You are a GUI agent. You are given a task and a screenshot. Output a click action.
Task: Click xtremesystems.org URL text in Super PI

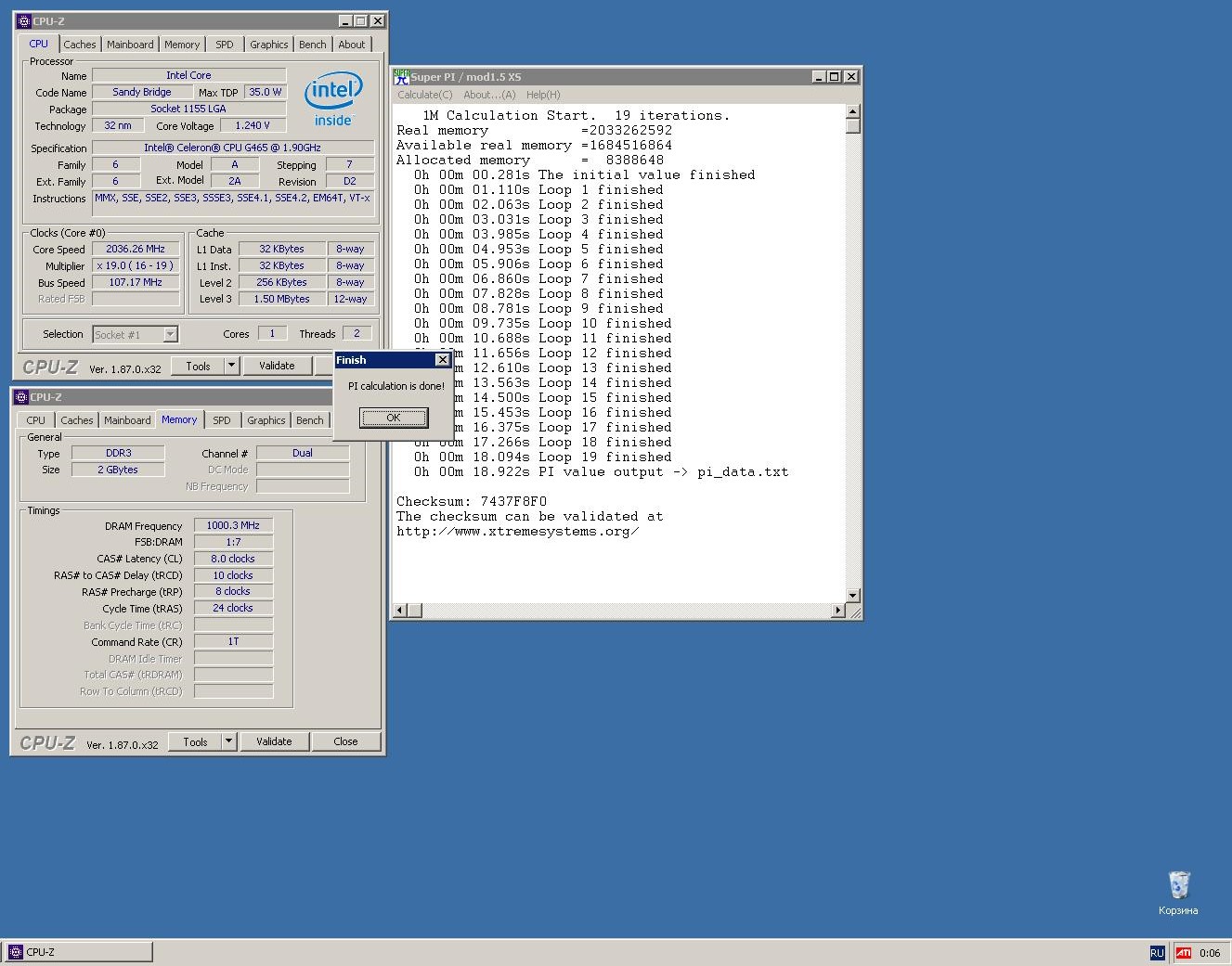(x=517, y=531)
